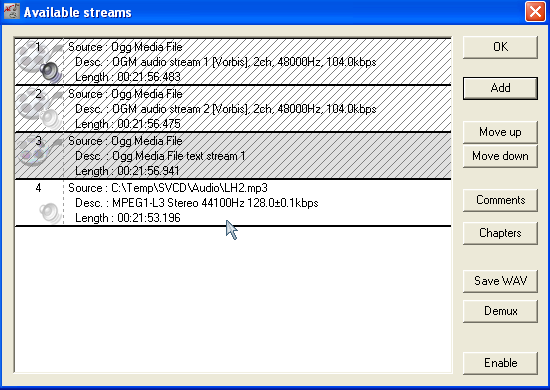
Task: Open the Comments dialog
Action: (x=500, y=200)
